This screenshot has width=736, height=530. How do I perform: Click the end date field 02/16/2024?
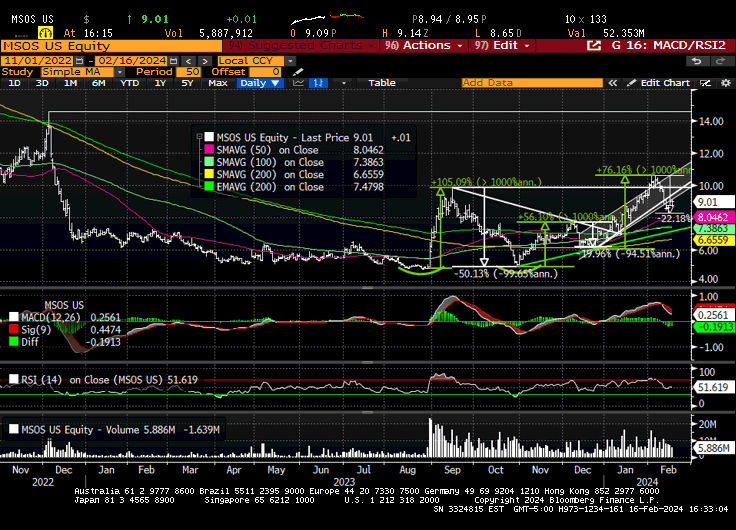tap(132, 61)
